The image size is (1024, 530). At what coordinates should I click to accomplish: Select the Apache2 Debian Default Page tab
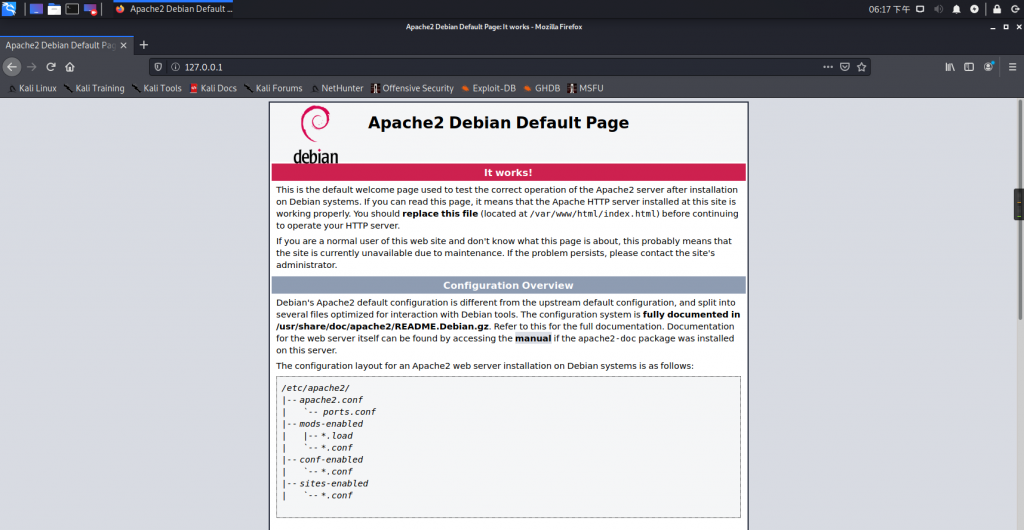(61, 45)
